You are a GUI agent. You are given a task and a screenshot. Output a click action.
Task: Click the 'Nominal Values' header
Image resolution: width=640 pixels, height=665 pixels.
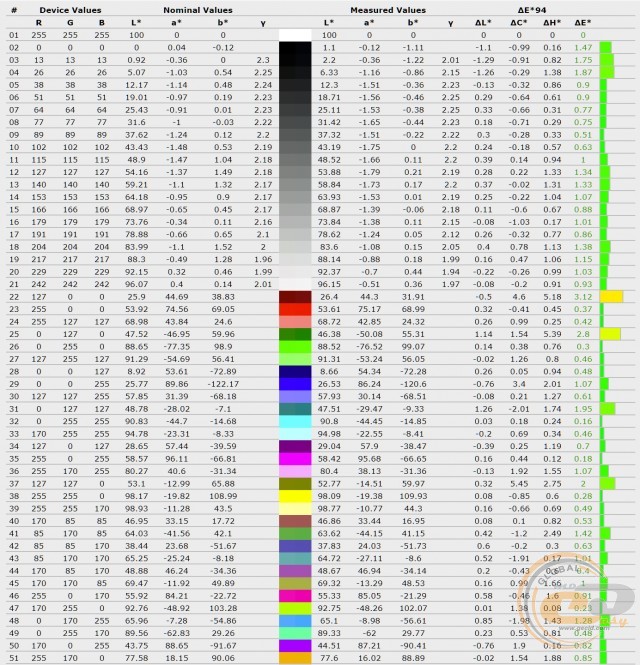pyautogui.click(x=198, y=10)
